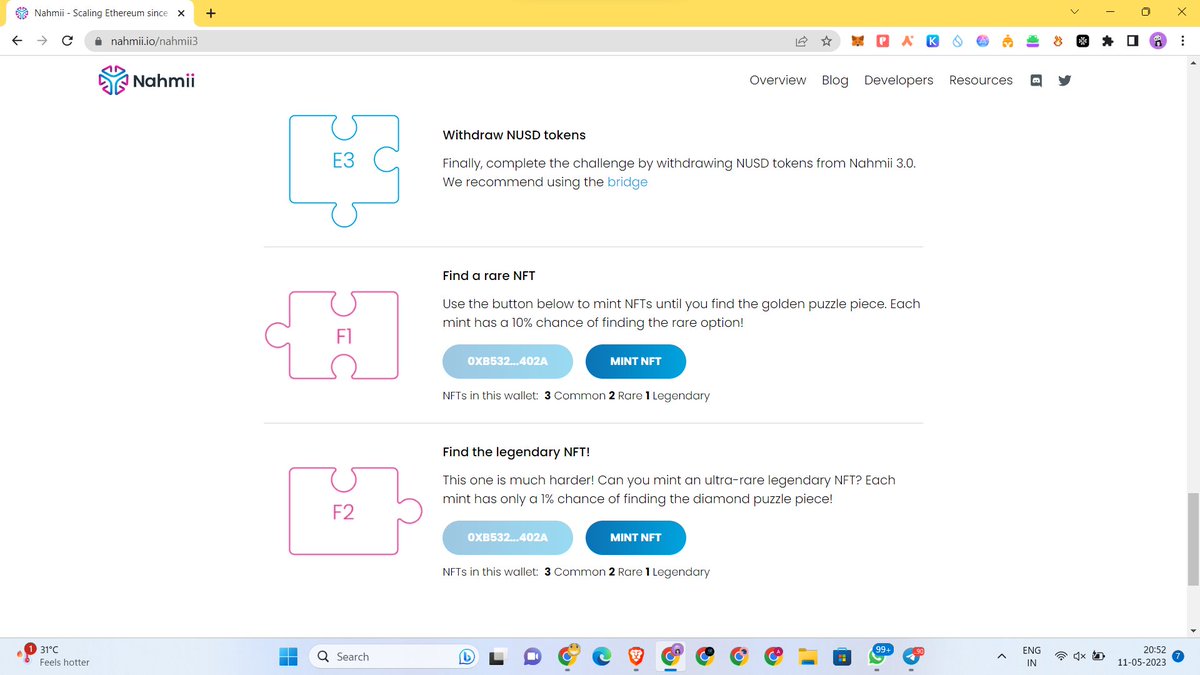Viewport: 1200px width, 675px height.
Task: Open Nahmii's Discord link in the header
Action: point(1036,81)
